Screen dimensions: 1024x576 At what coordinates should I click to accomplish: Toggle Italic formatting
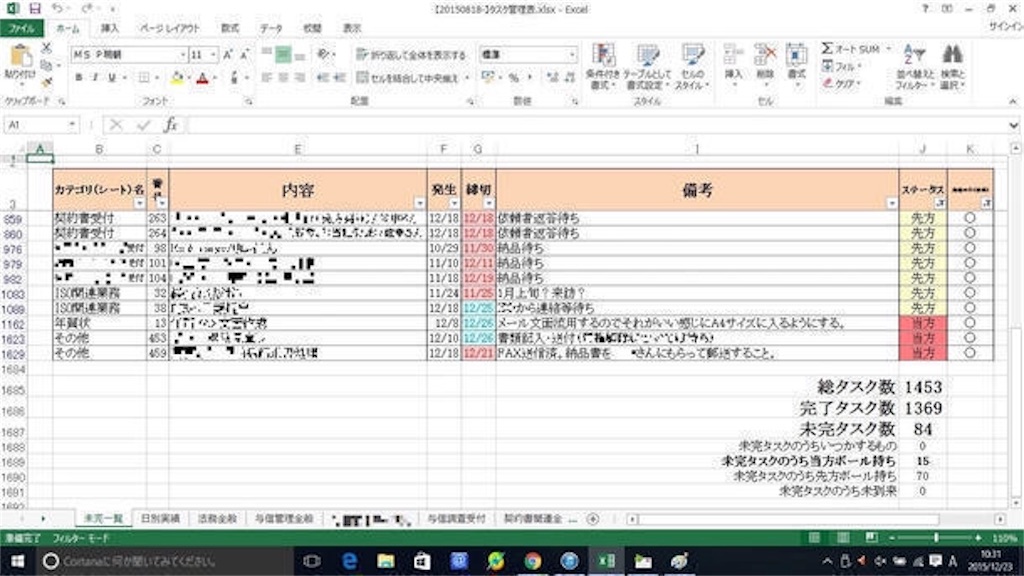click(95, 78)
